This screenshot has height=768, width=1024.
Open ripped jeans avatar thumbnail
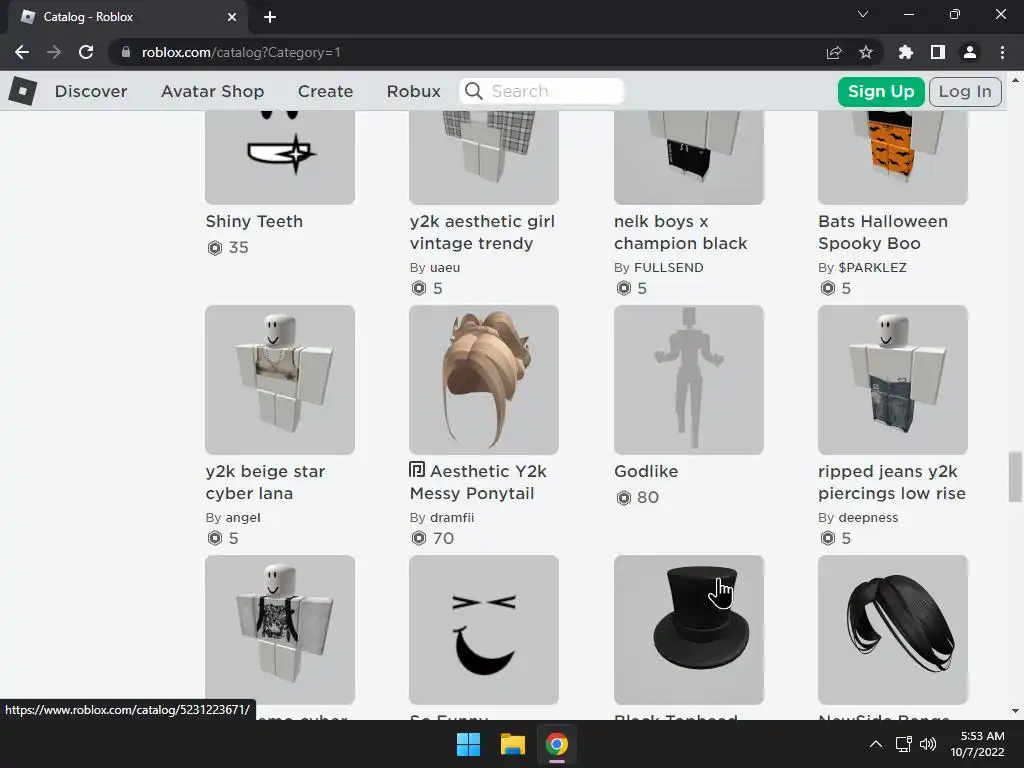pos(893,380)
